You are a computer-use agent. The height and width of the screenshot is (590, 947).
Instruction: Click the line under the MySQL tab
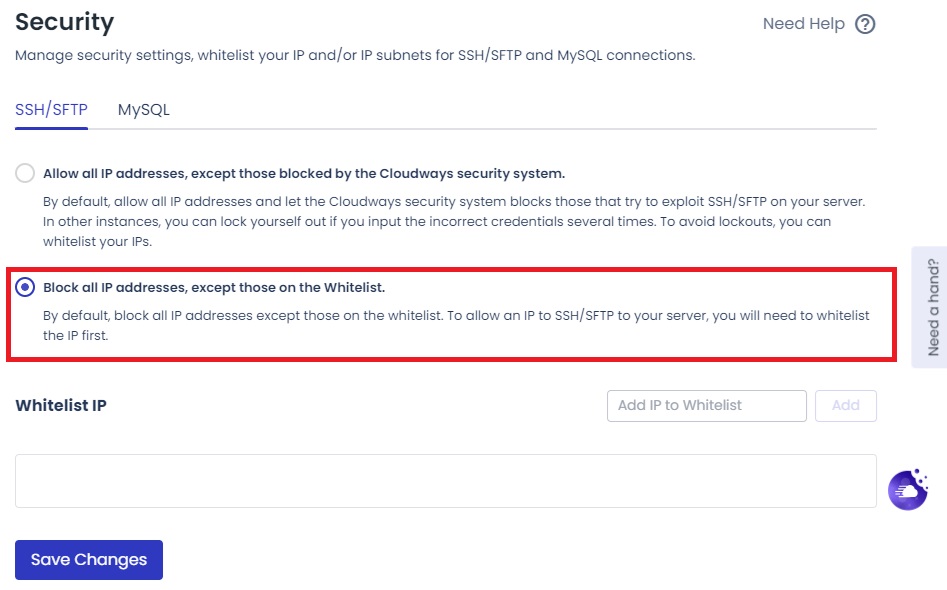144,129
